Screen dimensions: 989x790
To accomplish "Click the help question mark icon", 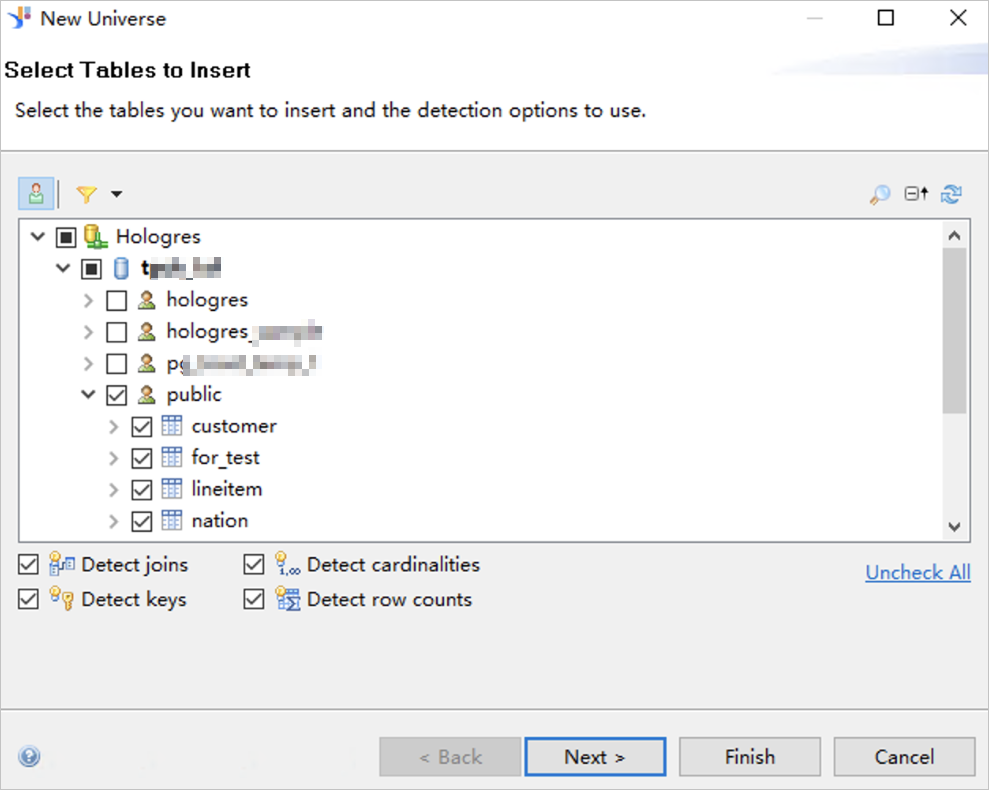I will [x=29, y=756].
